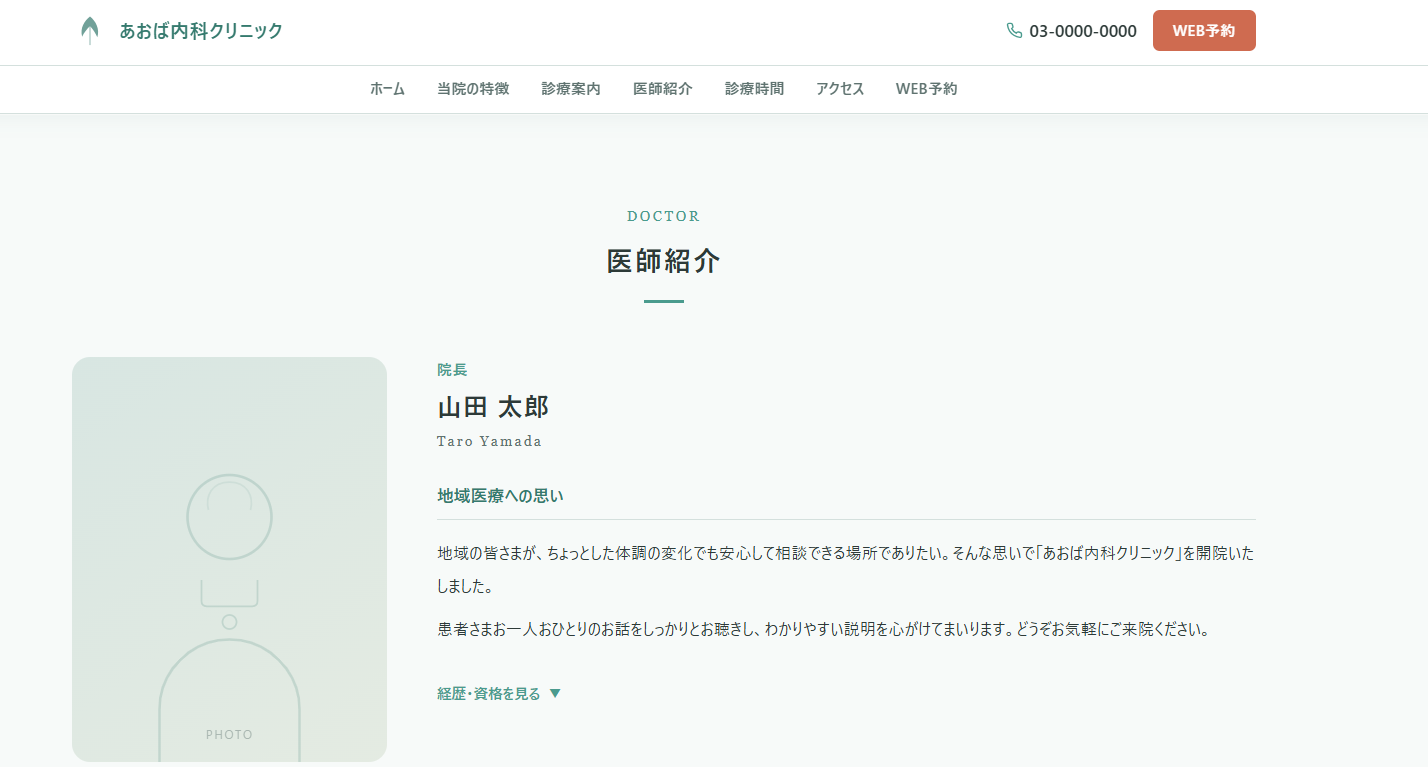Click the phone icon beside 03-0000-0000

pos(1014,31)
